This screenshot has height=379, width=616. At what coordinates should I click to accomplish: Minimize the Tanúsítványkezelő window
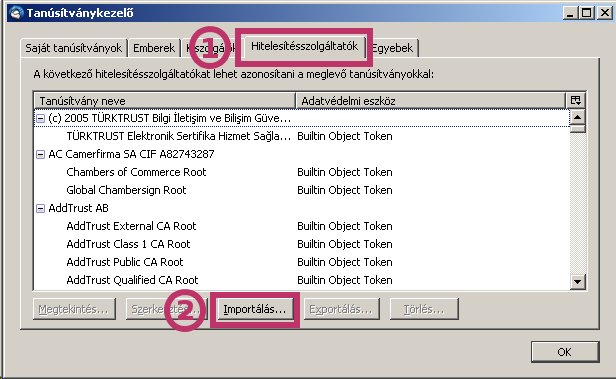570,13
